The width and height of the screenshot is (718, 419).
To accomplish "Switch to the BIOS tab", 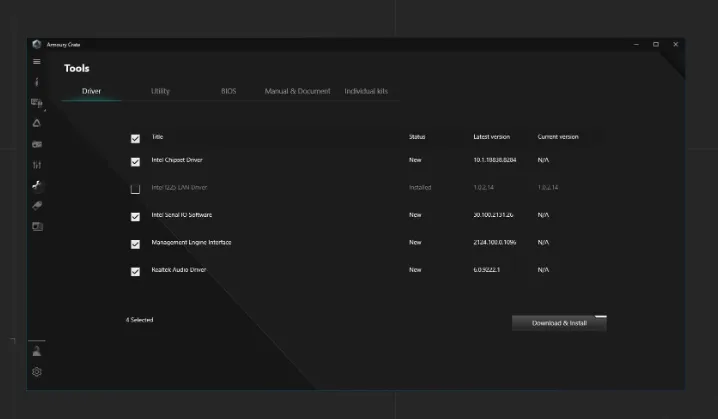I will coord(228,91).
